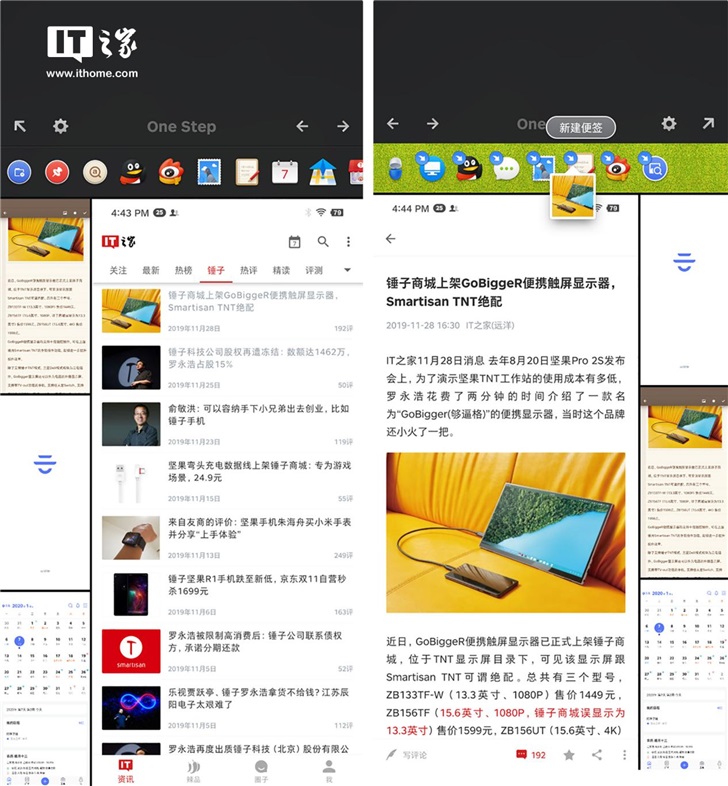Tap the article's yellow sofa monitor image
Image resolution: width=728 pixels, height=786 pixels.
coord(505,532)
